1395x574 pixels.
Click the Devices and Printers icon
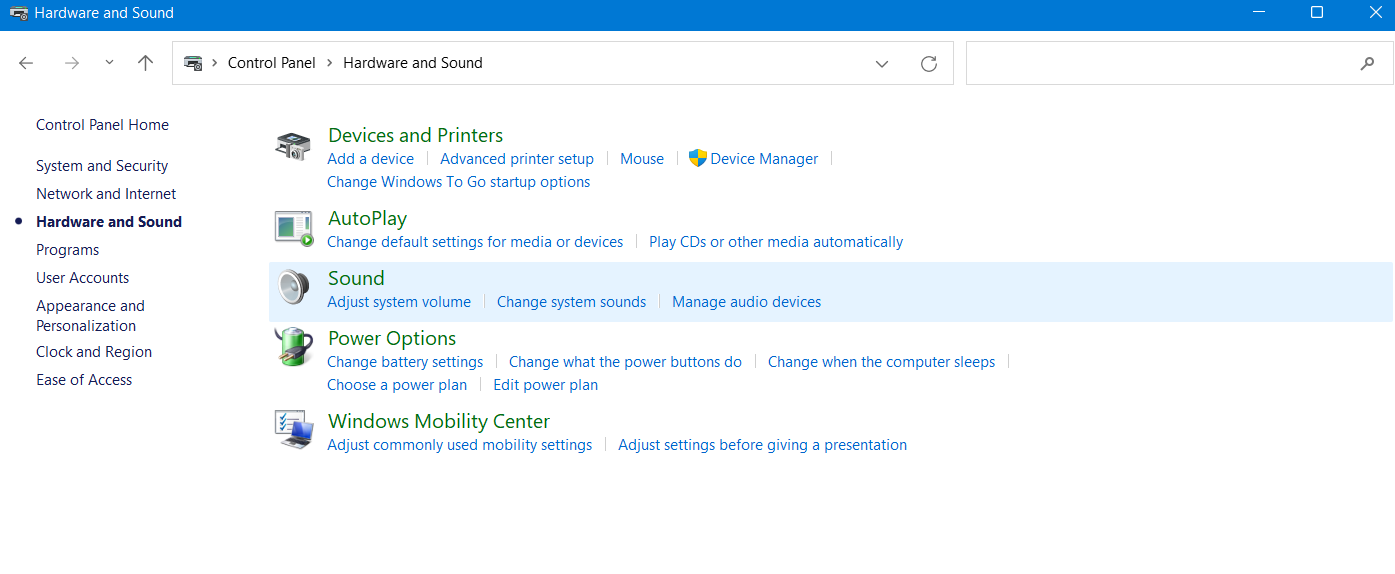(x=293, y=146)
